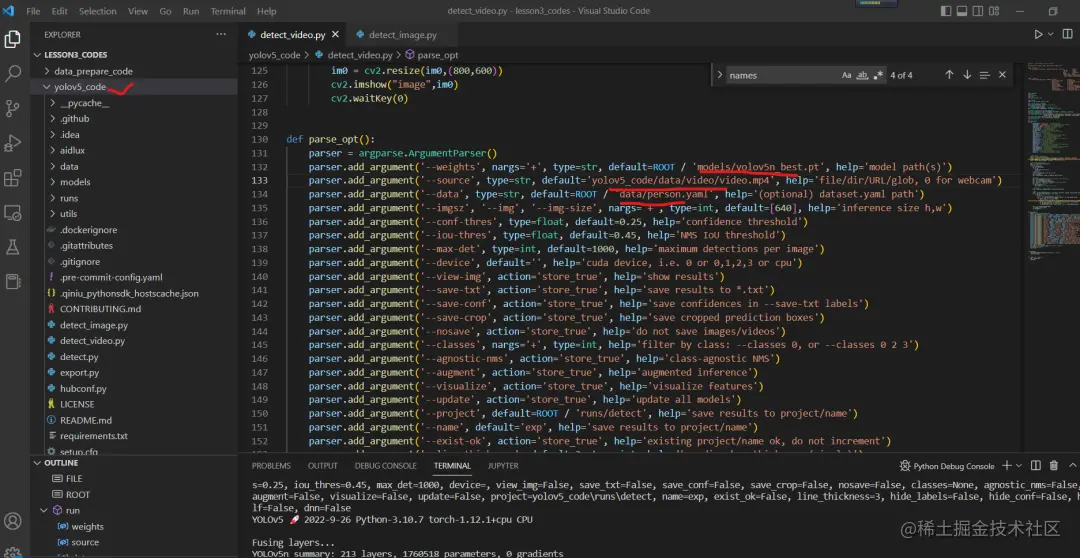The width and height of the screenshot is (1080, 558).
Task: Open Run and Debug view
Action: [12, 143]
